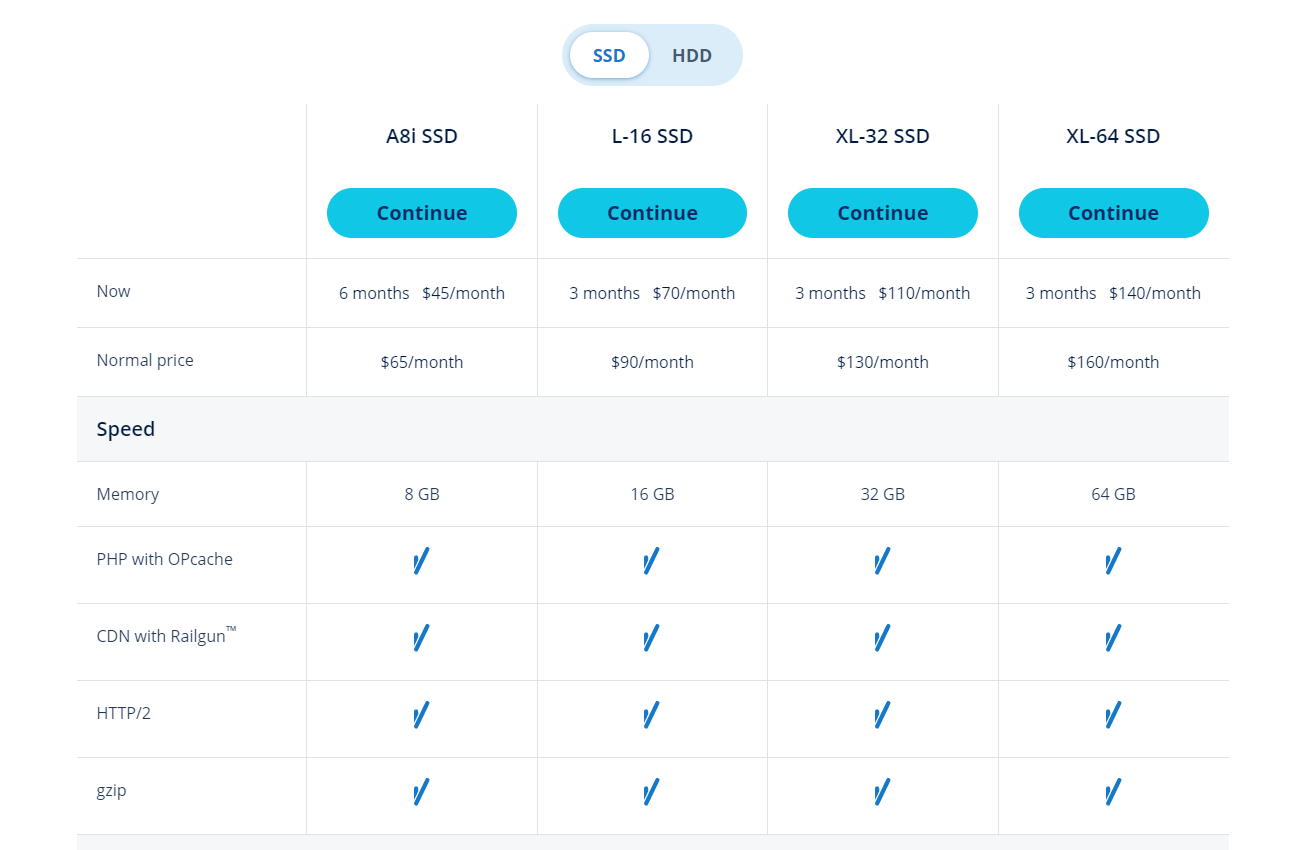
Task: Click the $160/month normal price
Action: click(1113, 362)
